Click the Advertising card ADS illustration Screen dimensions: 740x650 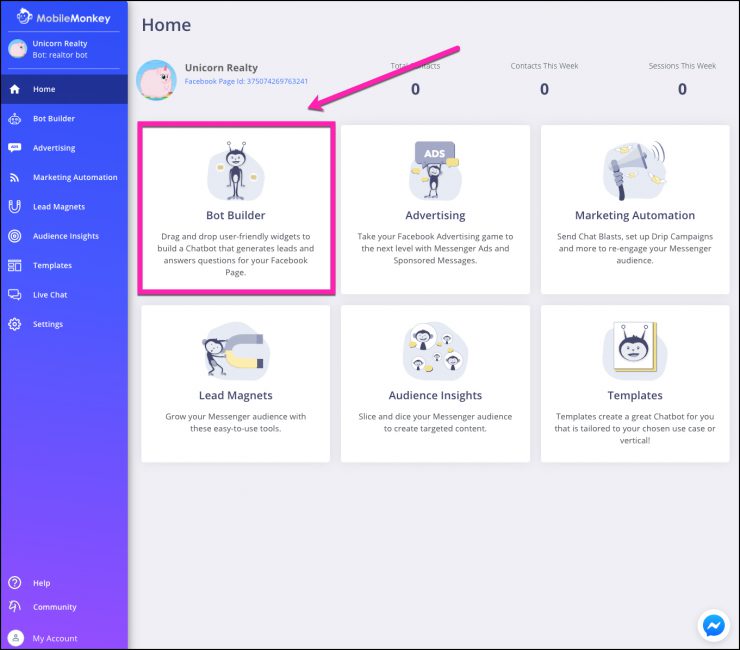(435, 170)
